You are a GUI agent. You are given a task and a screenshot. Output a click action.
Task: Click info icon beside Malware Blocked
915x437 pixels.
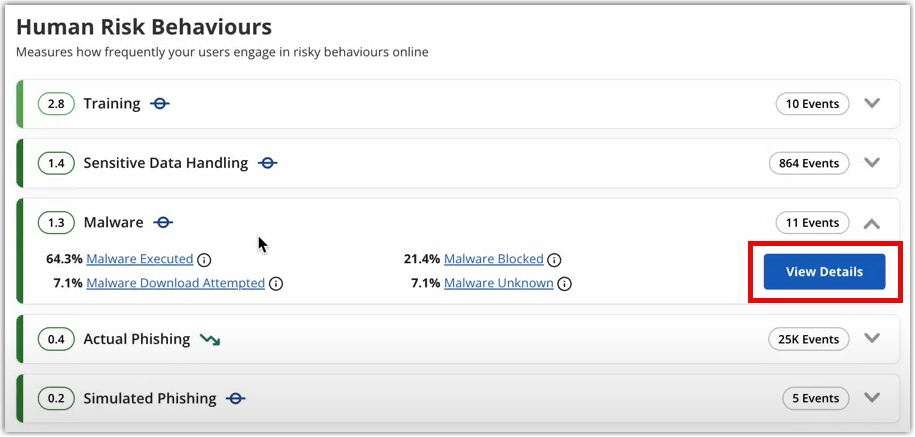click(x=554, y=259)
